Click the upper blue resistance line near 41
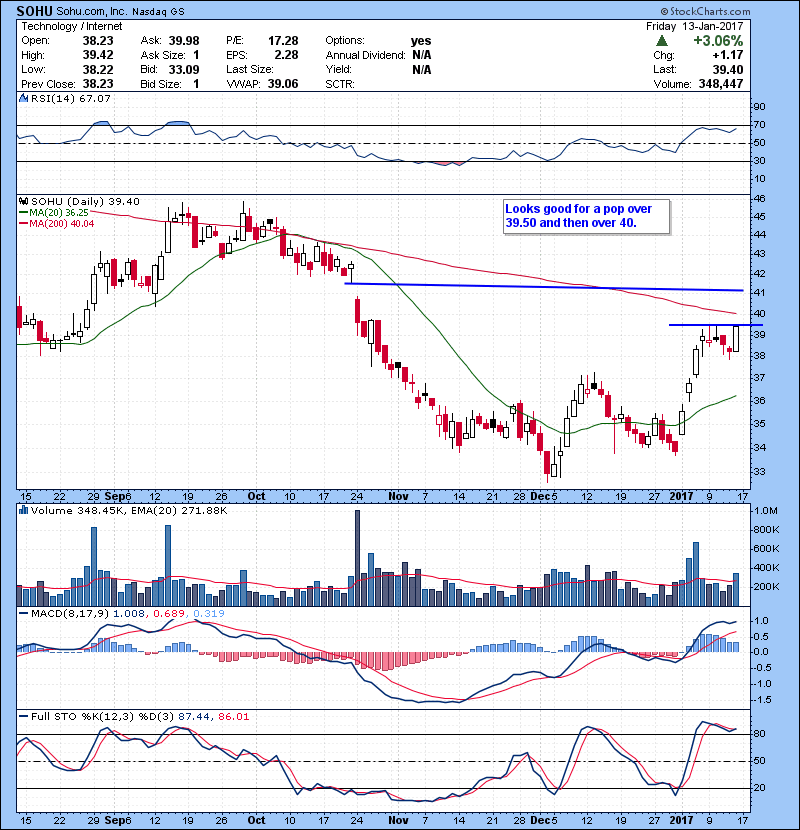This screenshot has height=830, width=800. (x=544, y=287)
